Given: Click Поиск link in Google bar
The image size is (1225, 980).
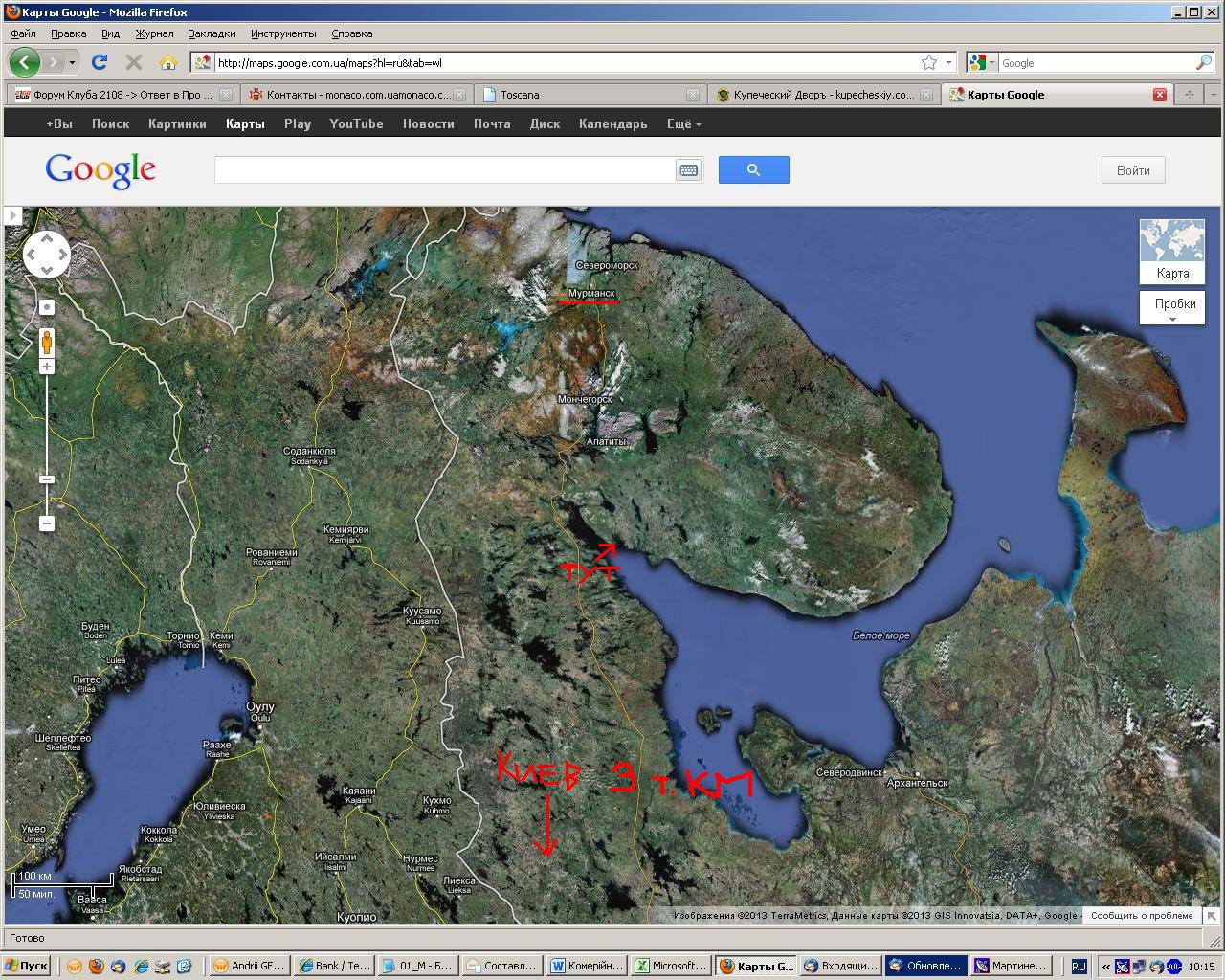Looking at the screenshot, I should tap(110, 123).
